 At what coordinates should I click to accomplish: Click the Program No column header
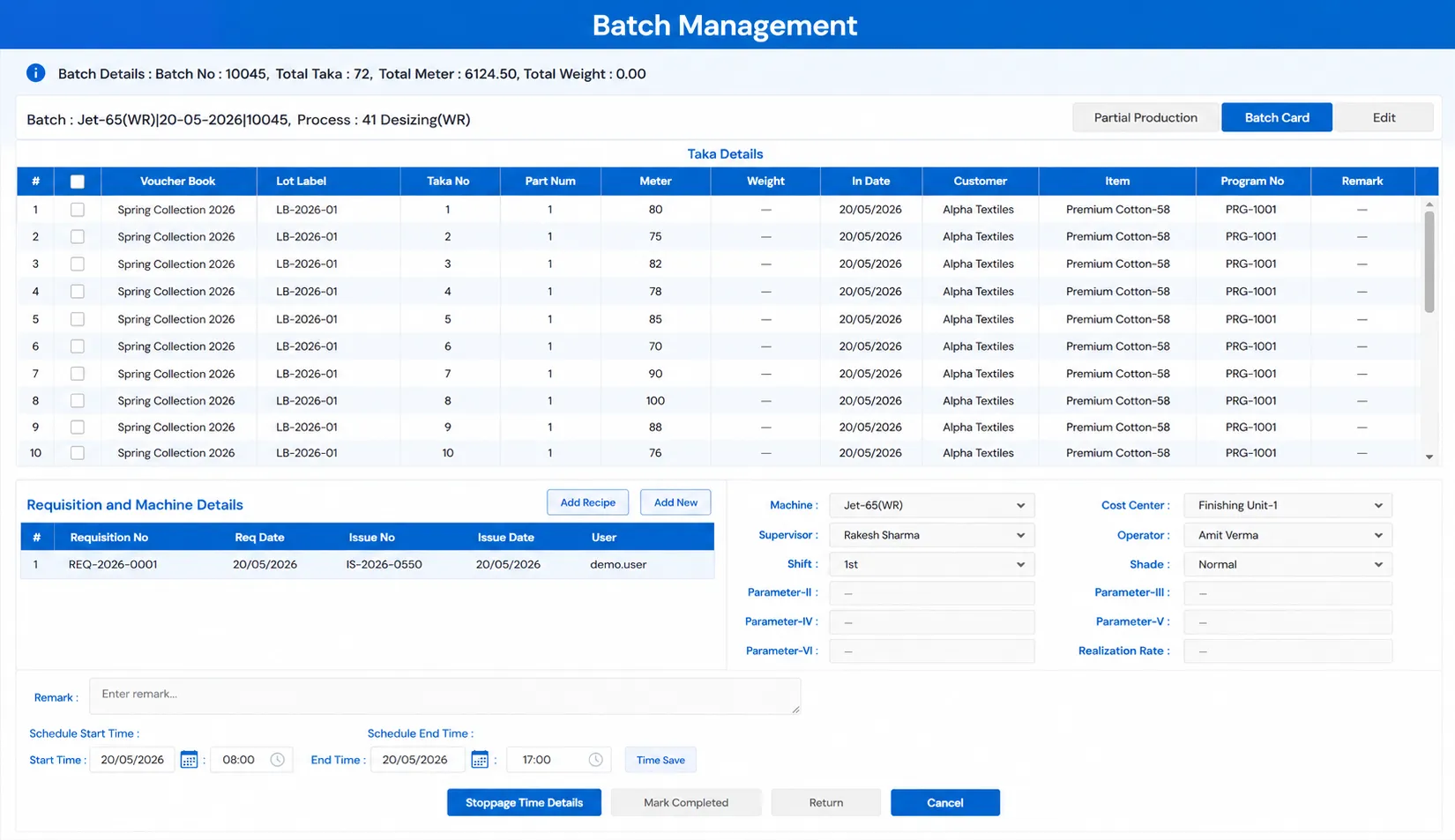[1252, 182]
